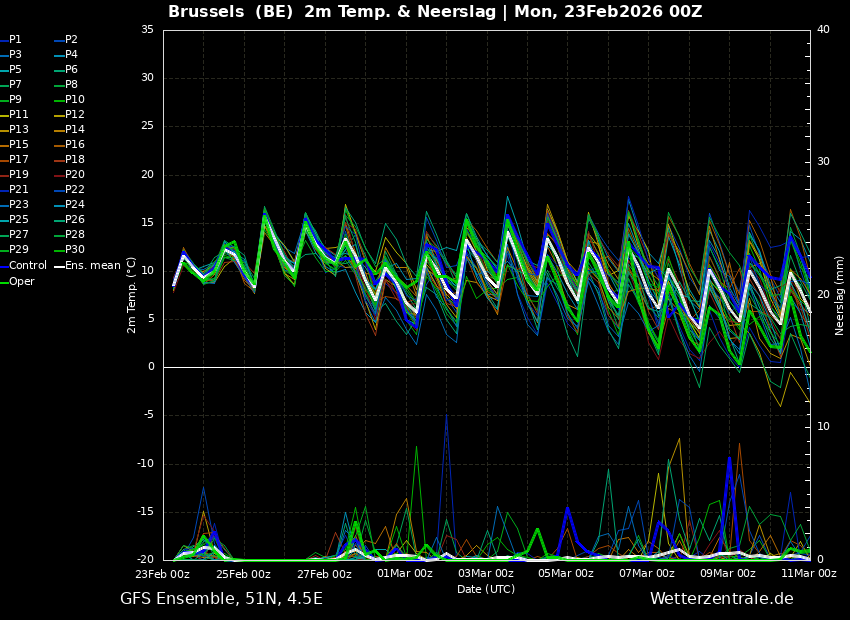Click the Ens. mean legend entry
Viewport: 850px width, 620px height.
coord(92,266)
